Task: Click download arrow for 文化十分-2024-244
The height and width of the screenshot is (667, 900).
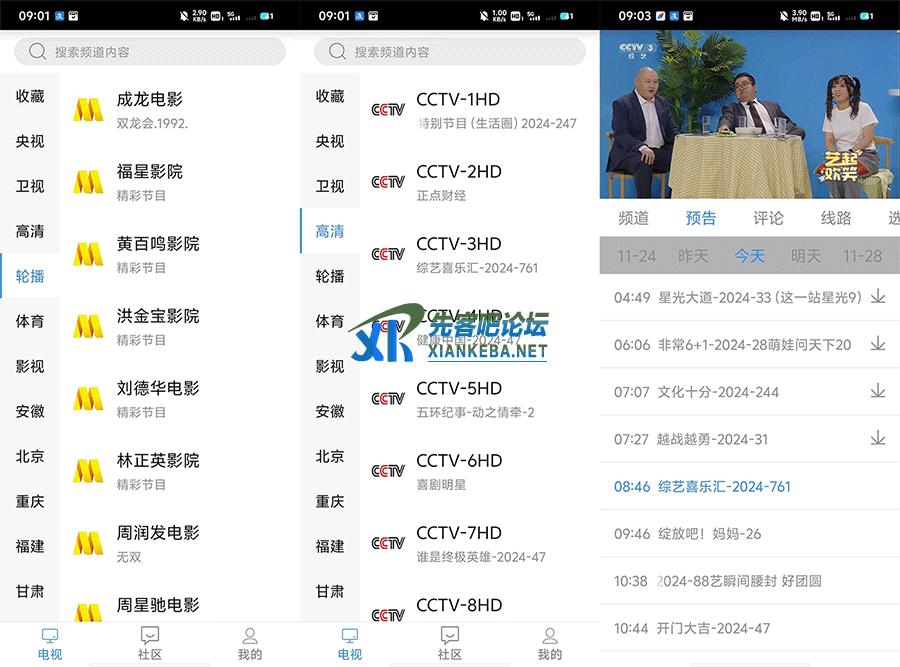Action: click(878, 391)
